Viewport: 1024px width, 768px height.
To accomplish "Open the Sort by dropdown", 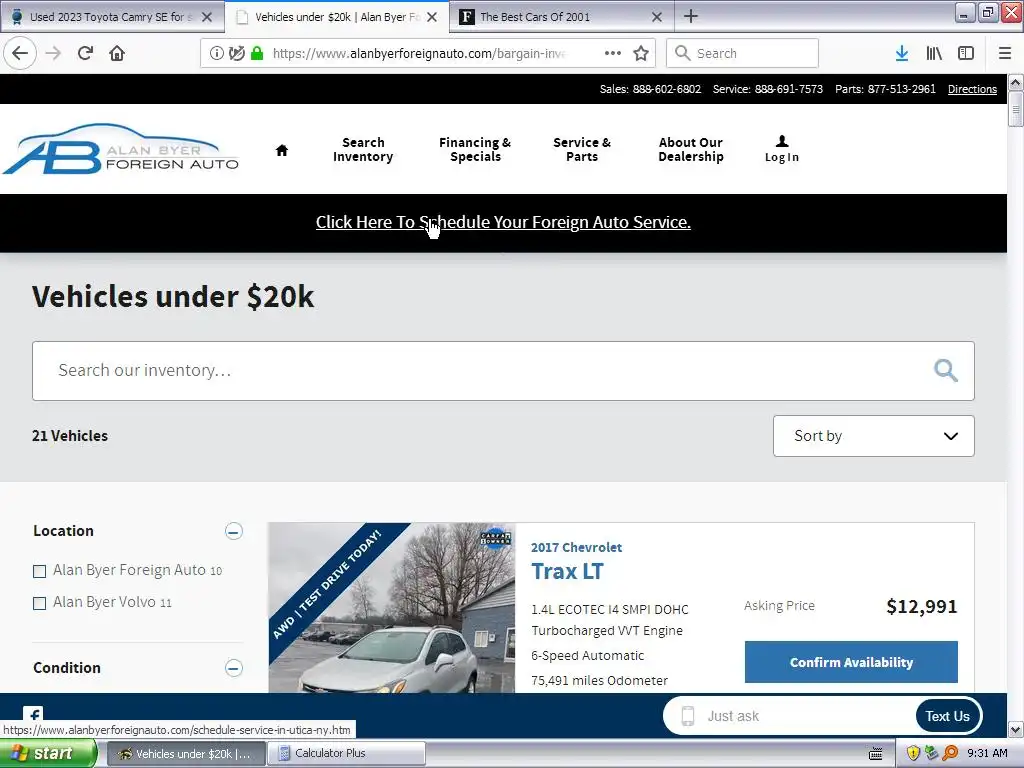I will pyautogui.click(x=874, y=436).
